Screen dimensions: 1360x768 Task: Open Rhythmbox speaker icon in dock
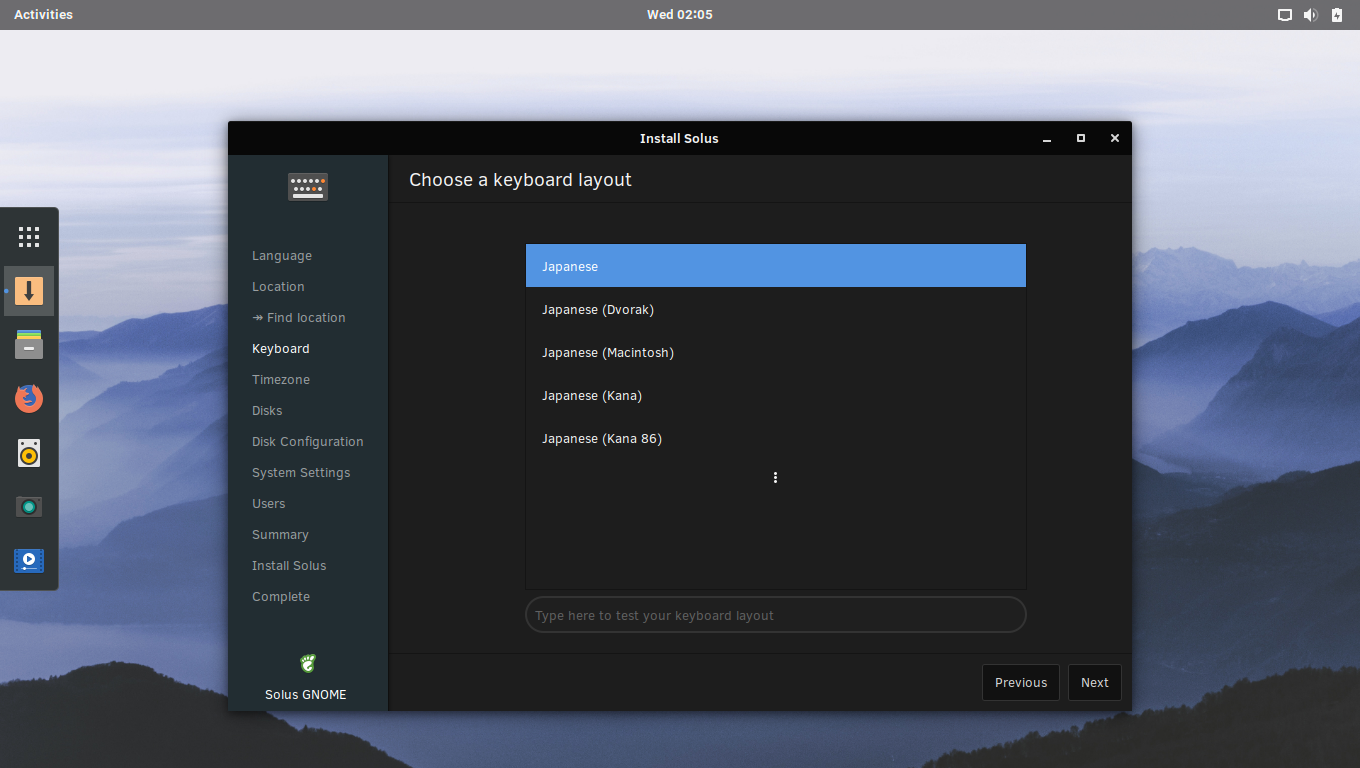29,453
